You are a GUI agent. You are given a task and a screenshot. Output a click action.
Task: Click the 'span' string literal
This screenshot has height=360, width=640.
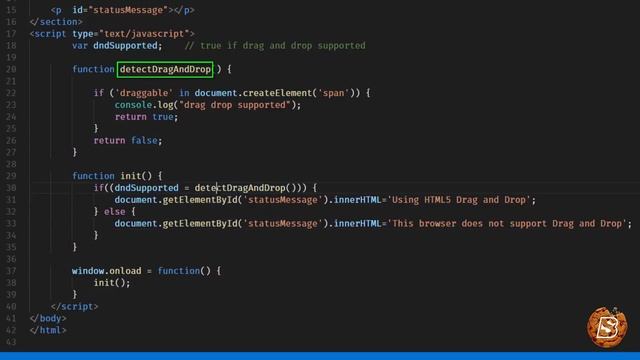pos(333,93)
